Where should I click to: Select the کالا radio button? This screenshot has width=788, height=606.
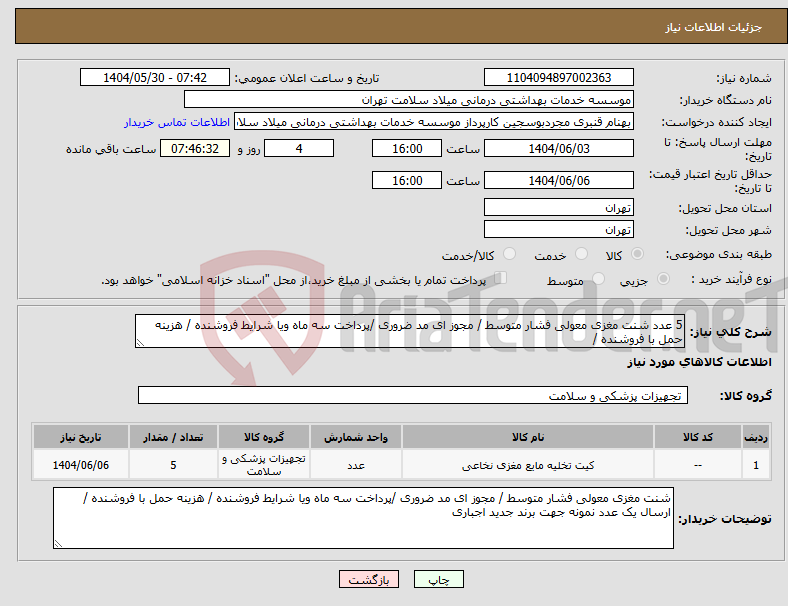click(637, 254)
